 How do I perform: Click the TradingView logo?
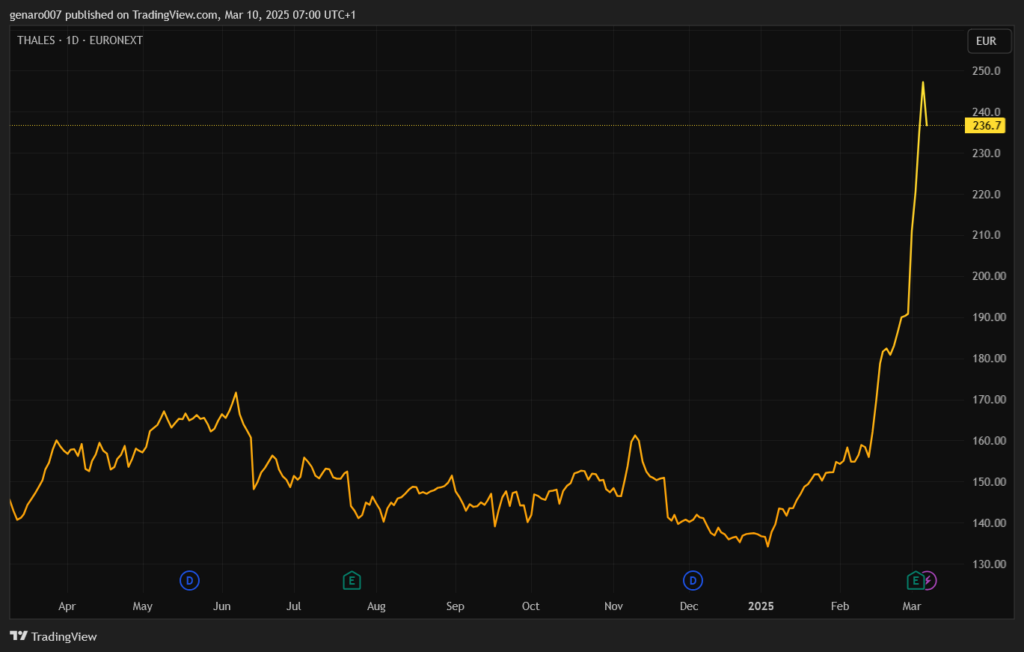(54, 637)
